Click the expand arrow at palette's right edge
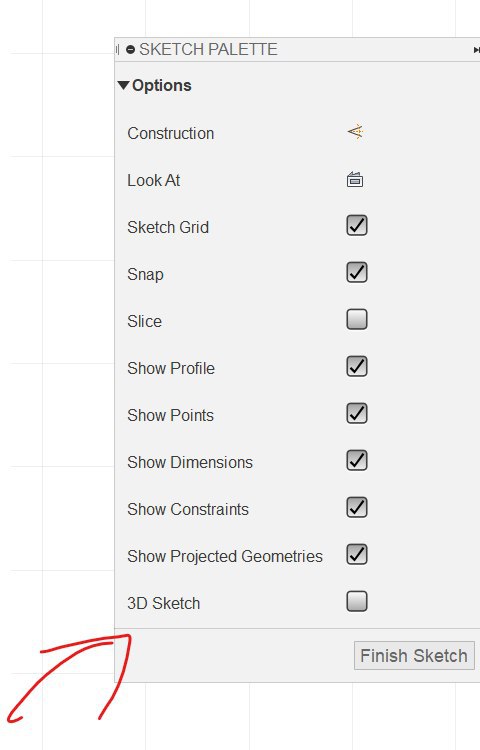This screenshot has height=750, width=480. pyautogui.click(x=476, y=50)
